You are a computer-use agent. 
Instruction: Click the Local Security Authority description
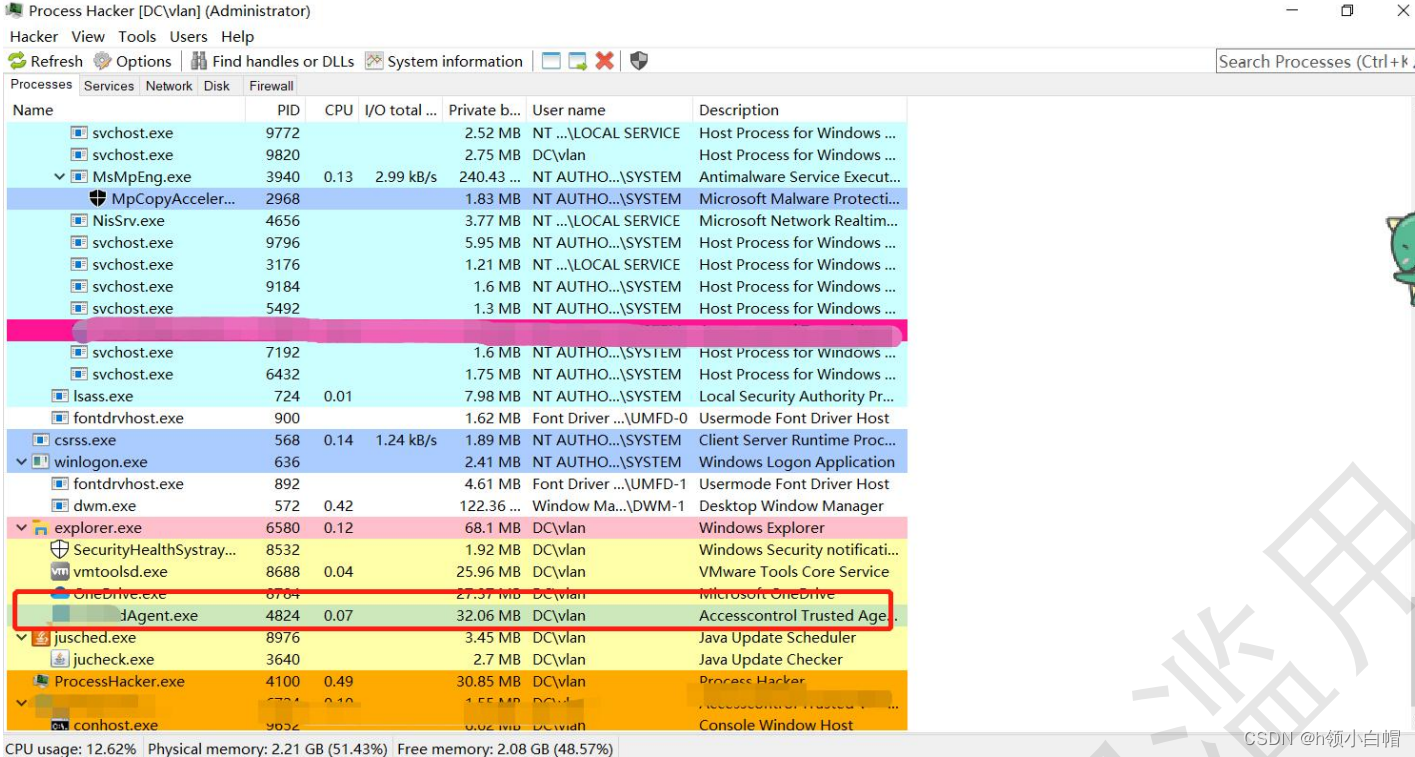click(x=797, y=396)
